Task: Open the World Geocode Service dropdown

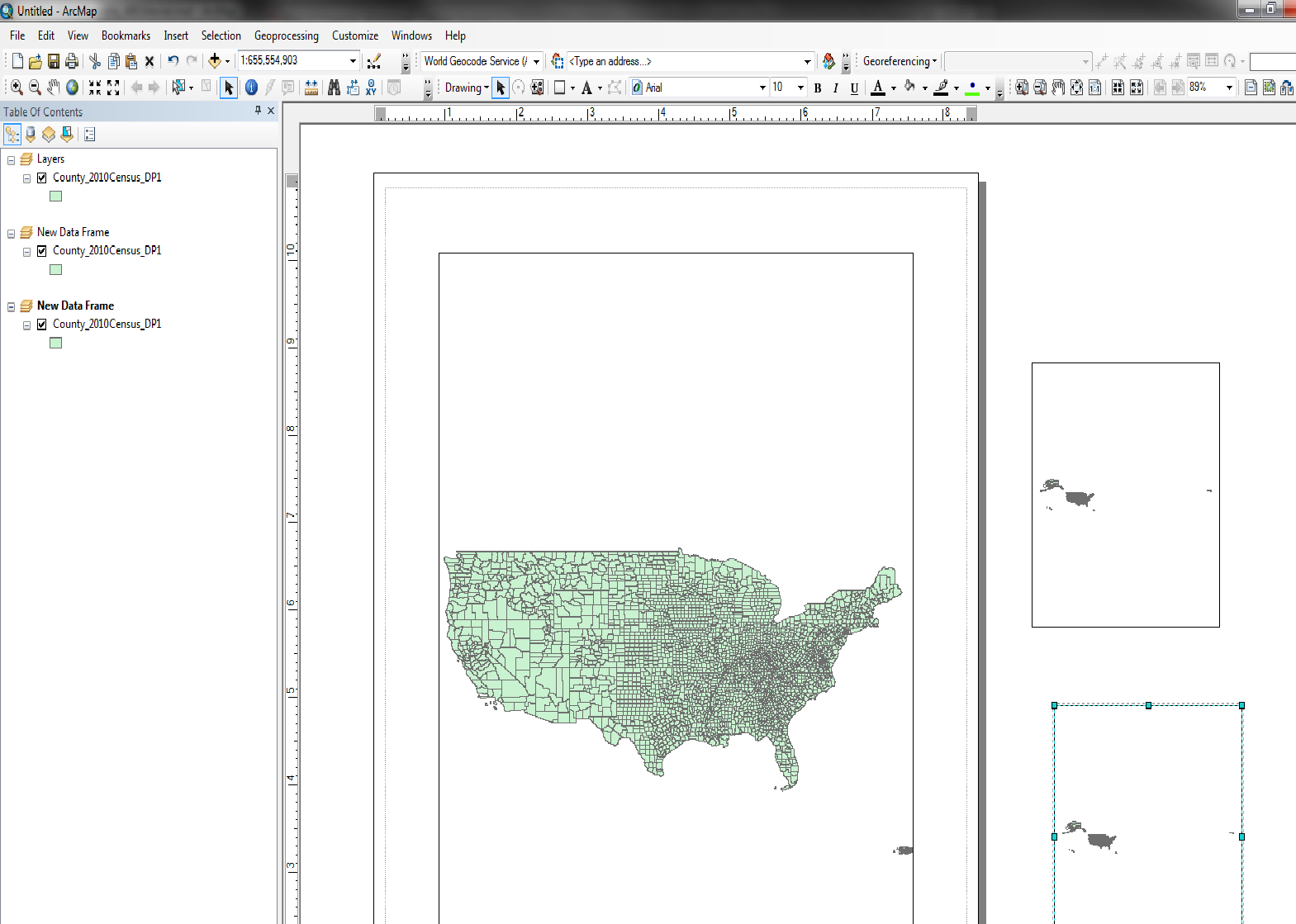Action: [536, 61]
